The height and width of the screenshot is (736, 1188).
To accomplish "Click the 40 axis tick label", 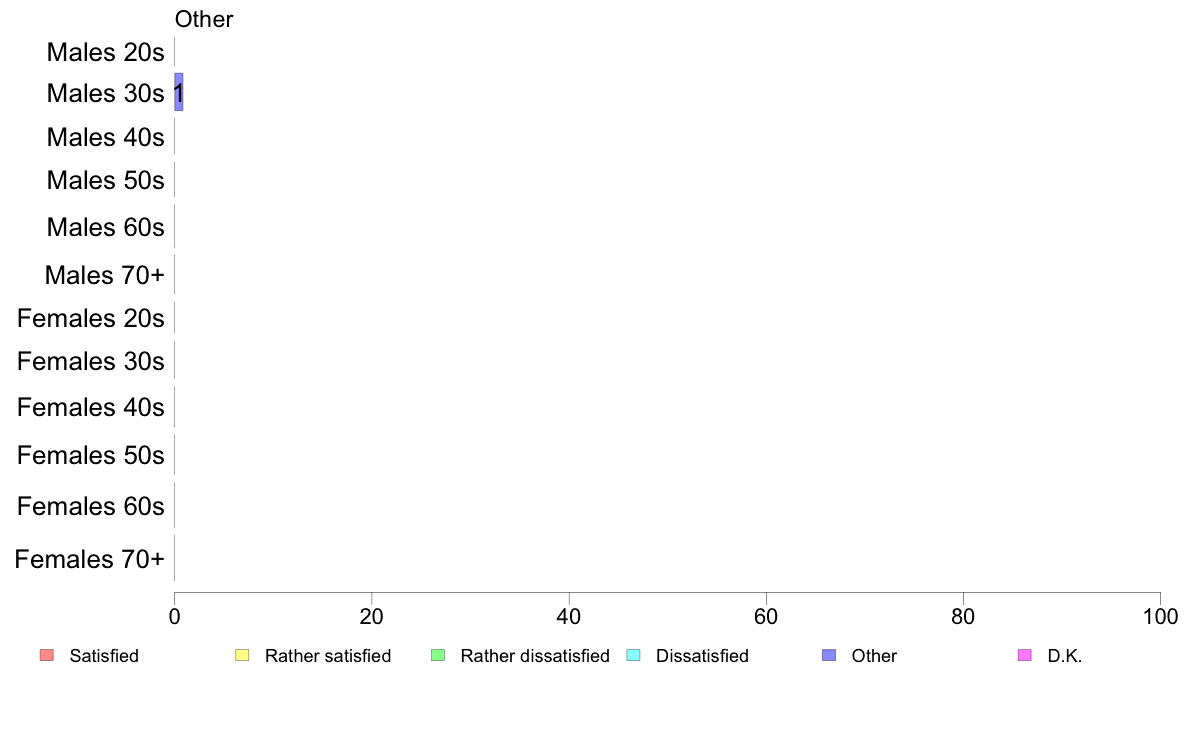I will point(569,617).
